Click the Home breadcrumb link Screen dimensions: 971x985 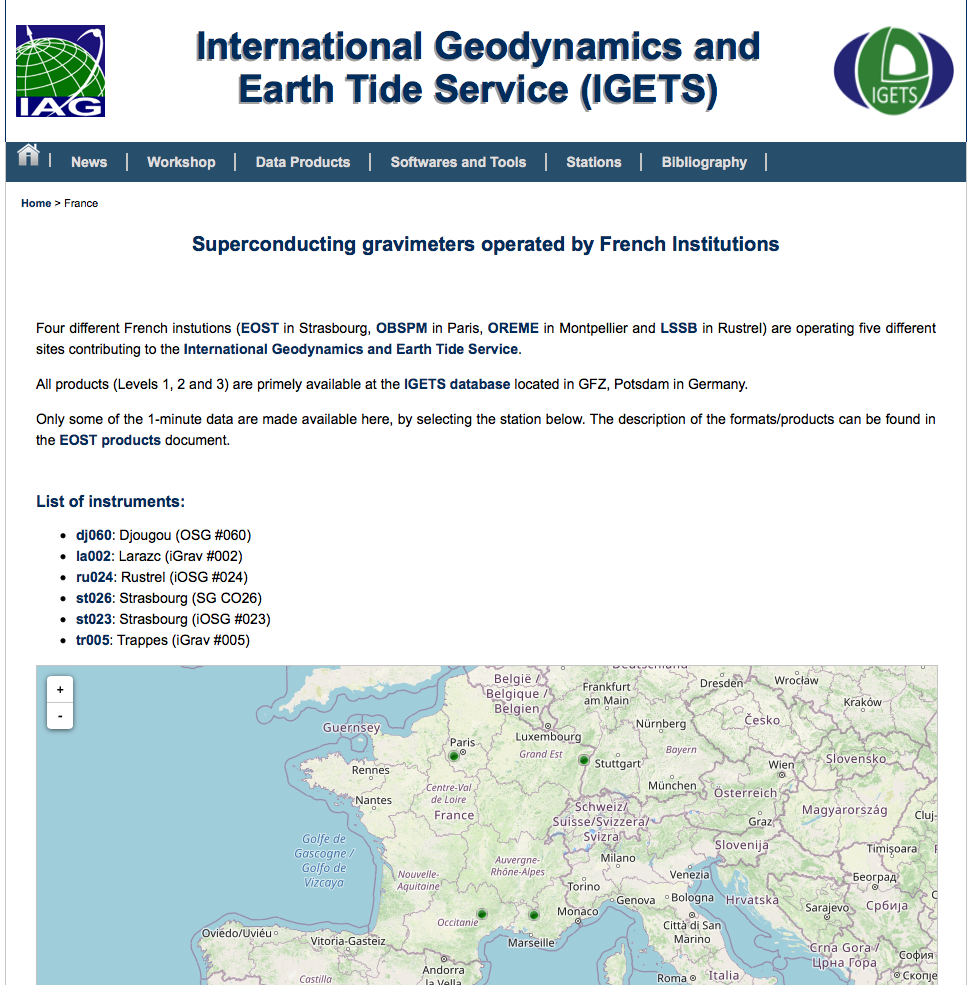click(x=36, y=203)
